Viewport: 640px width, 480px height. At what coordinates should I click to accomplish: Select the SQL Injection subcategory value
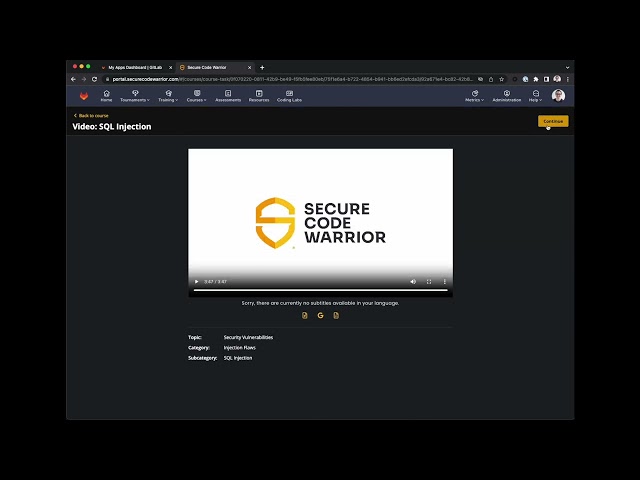pos(238,358)
